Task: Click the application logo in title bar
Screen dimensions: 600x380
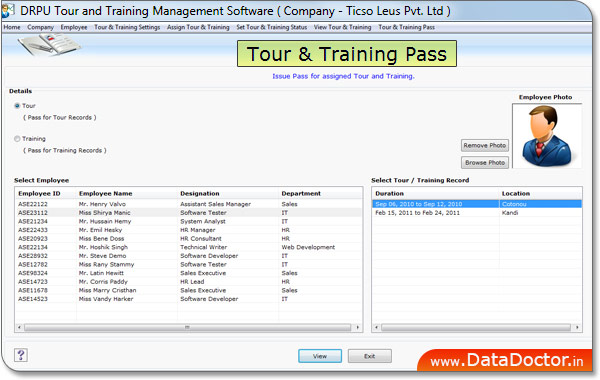Action: pos(8,10)
